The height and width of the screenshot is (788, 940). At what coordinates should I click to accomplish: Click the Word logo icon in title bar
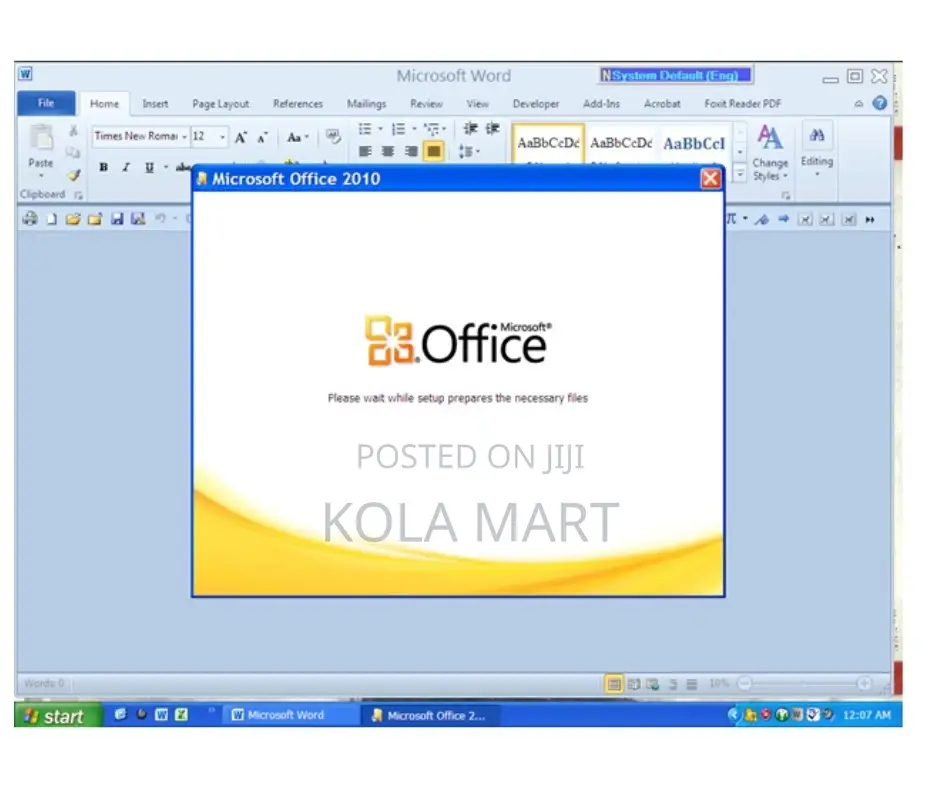click(25, 74)
